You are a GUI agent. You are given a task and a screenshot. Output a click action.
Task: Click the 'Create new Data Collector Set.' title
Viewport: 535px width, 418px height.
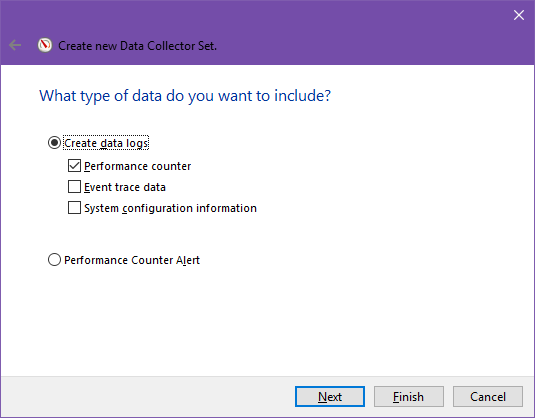point(138,46)
